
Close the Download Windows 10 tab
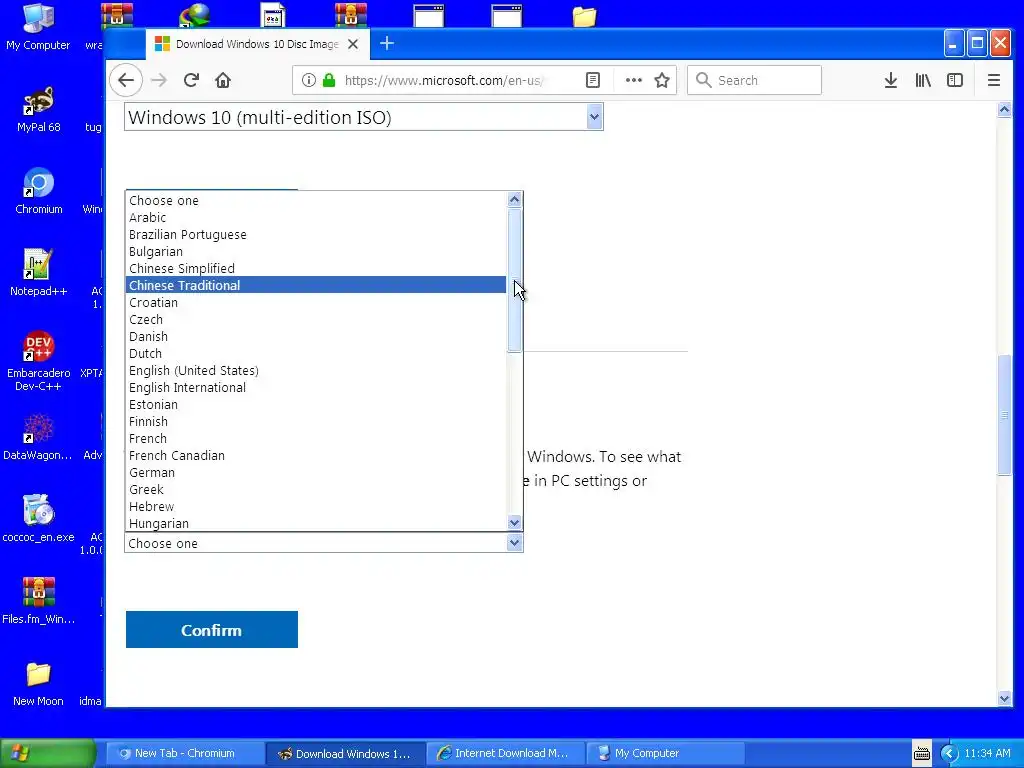coord(353,44)
